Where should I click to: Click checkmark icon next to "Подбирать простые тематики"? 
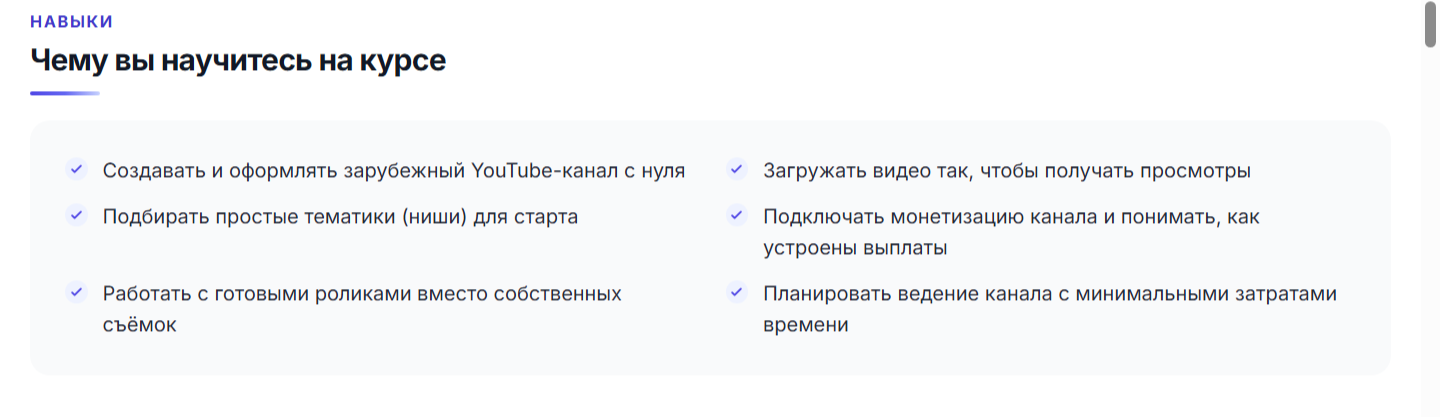coord(75,215)
